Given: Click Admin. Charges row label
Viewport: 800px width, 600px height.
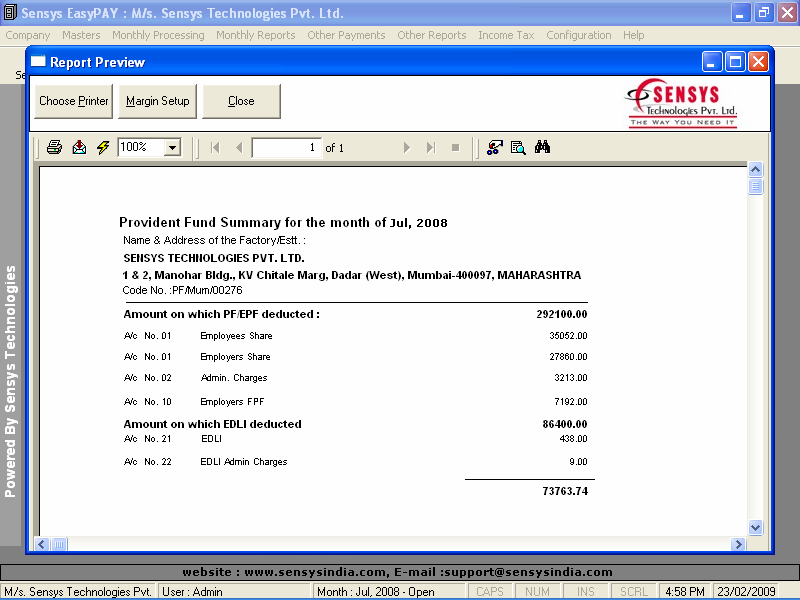Looking at the screenshot, I should [234, 378].
